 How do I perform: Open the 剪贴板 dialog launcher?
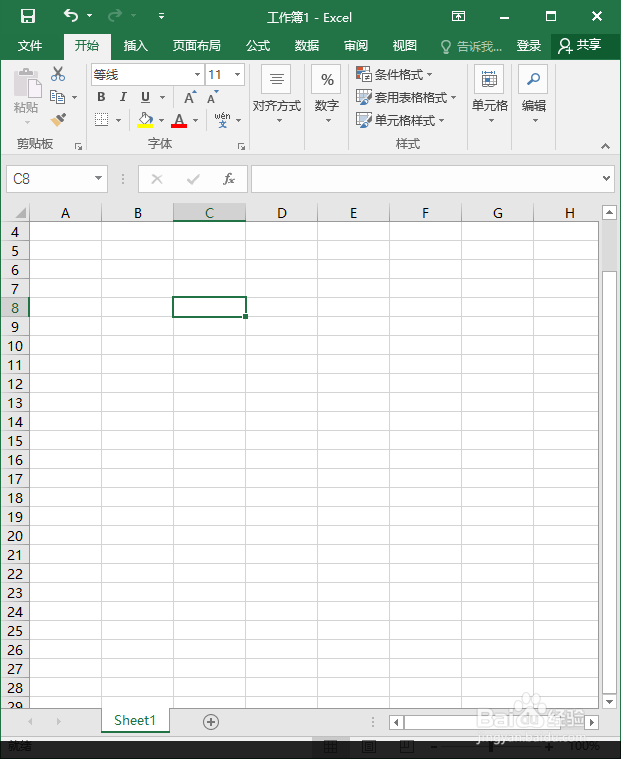click(78, 146)
